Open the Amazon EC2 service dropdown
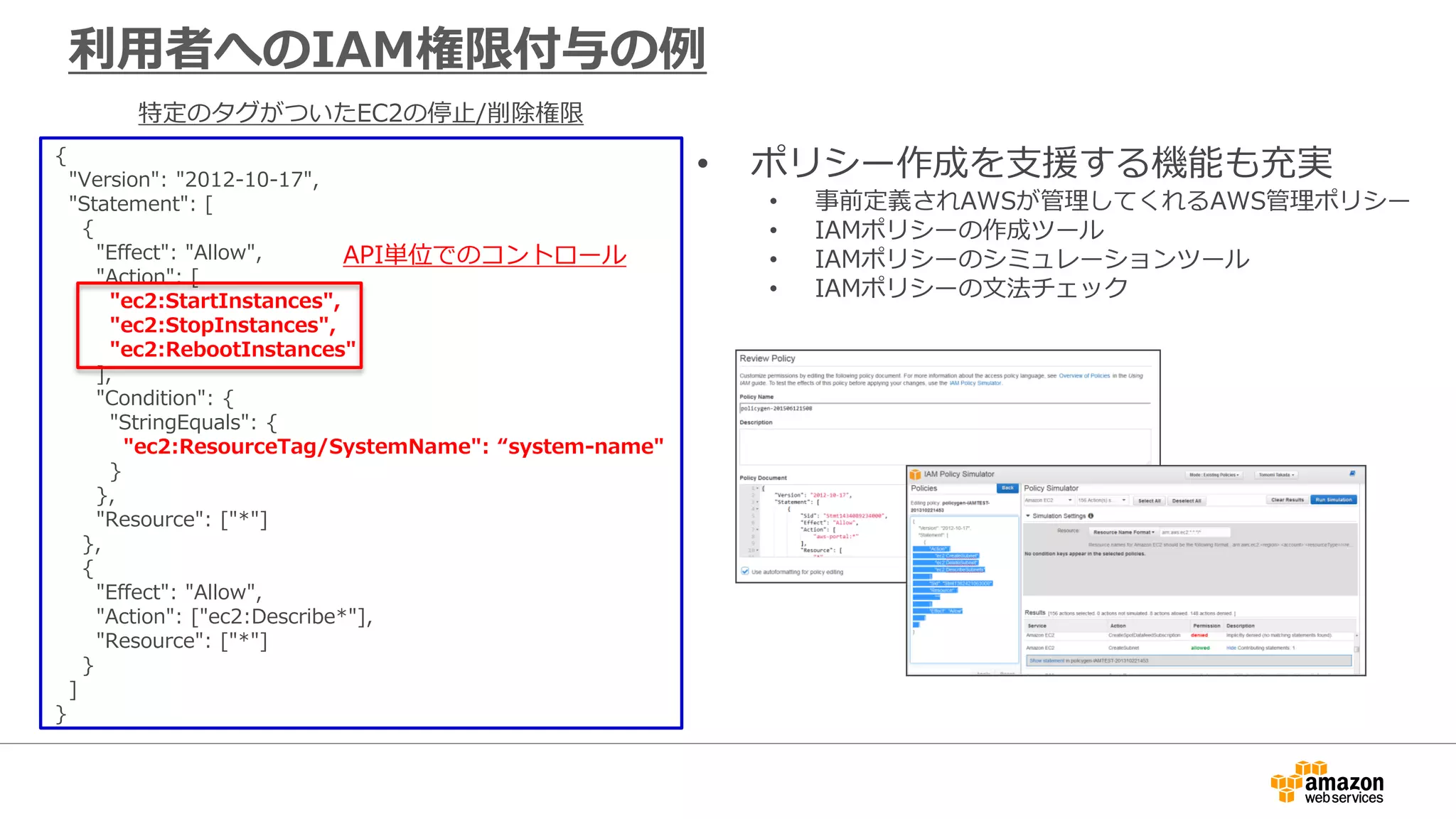 coord(1048,500)
